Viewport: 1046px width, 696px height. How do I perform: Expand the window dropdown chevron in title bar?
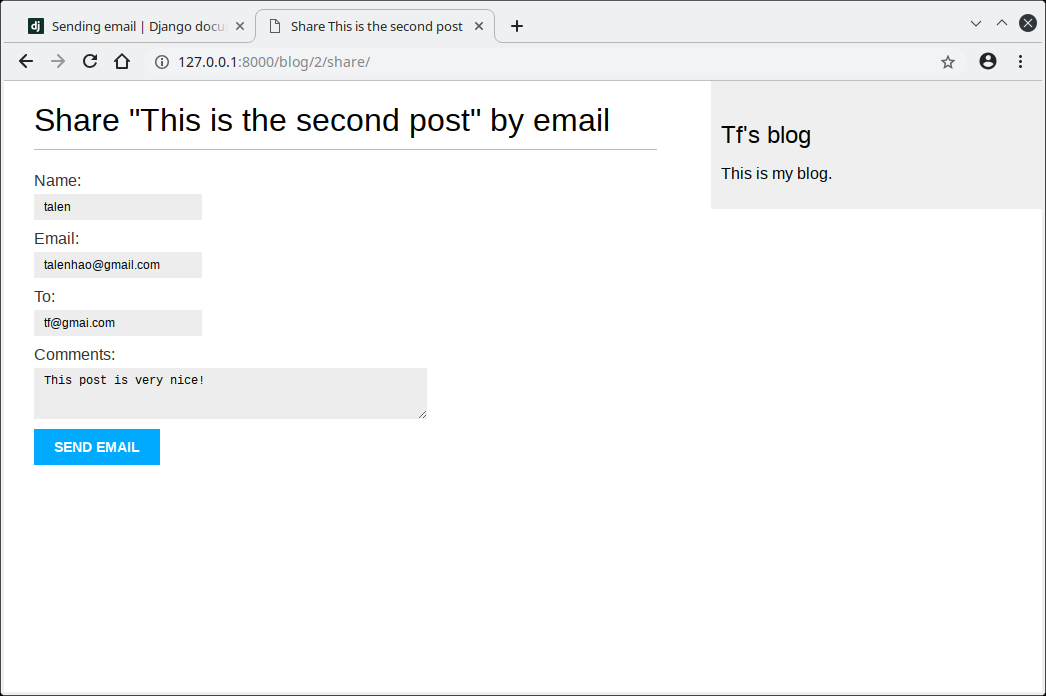976,23
